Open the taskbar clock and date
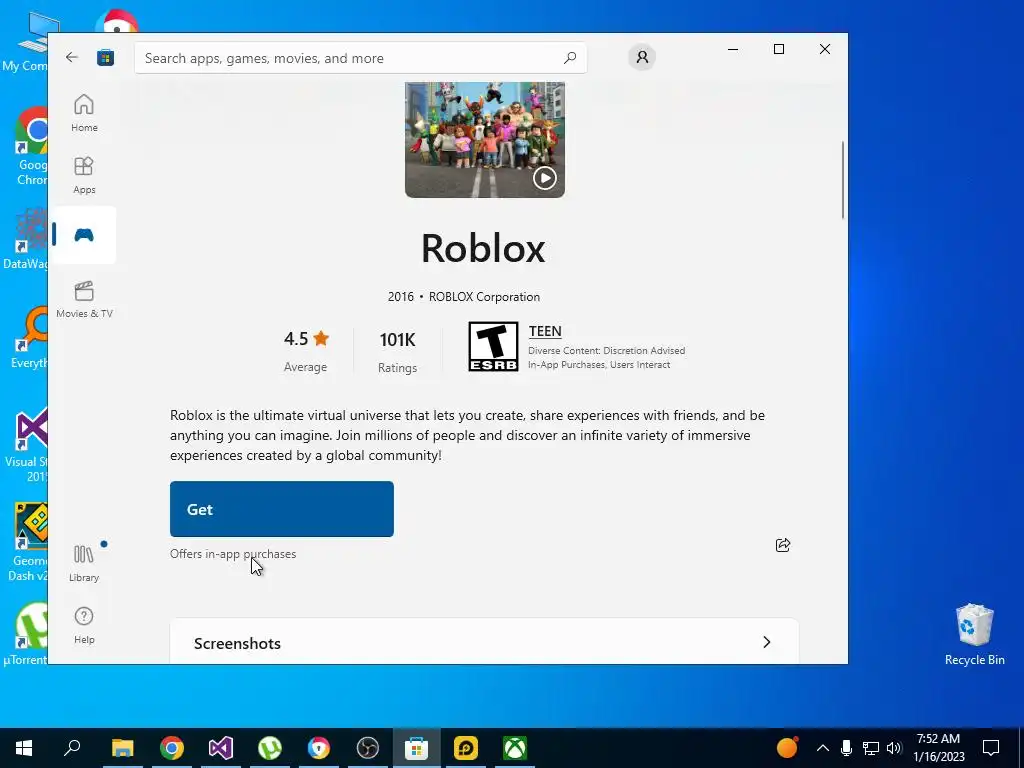 click(938, 748)
